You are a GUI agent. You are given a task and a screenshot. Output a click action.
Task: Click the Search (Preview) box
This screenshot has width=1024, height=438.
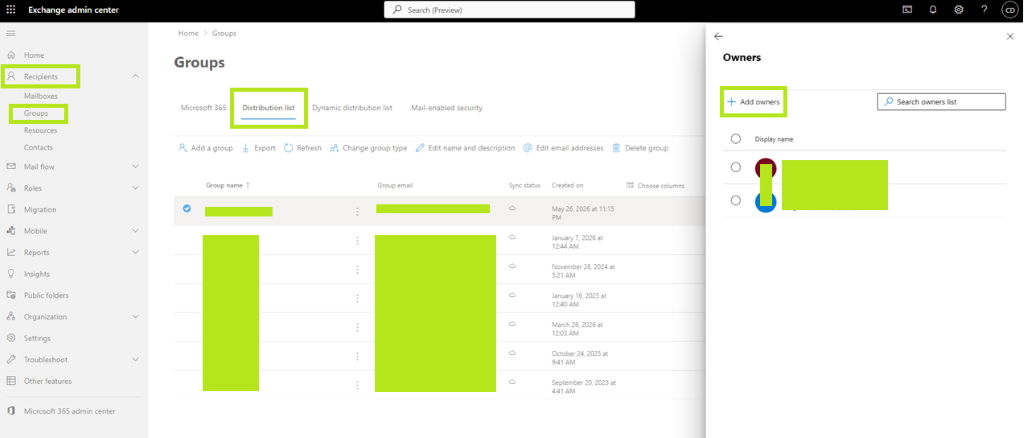coord(509,10)
